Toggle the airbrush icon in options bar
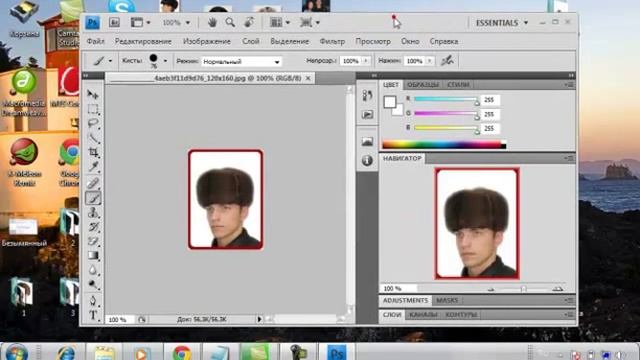The image size is (640, 360). click(447, 61)
